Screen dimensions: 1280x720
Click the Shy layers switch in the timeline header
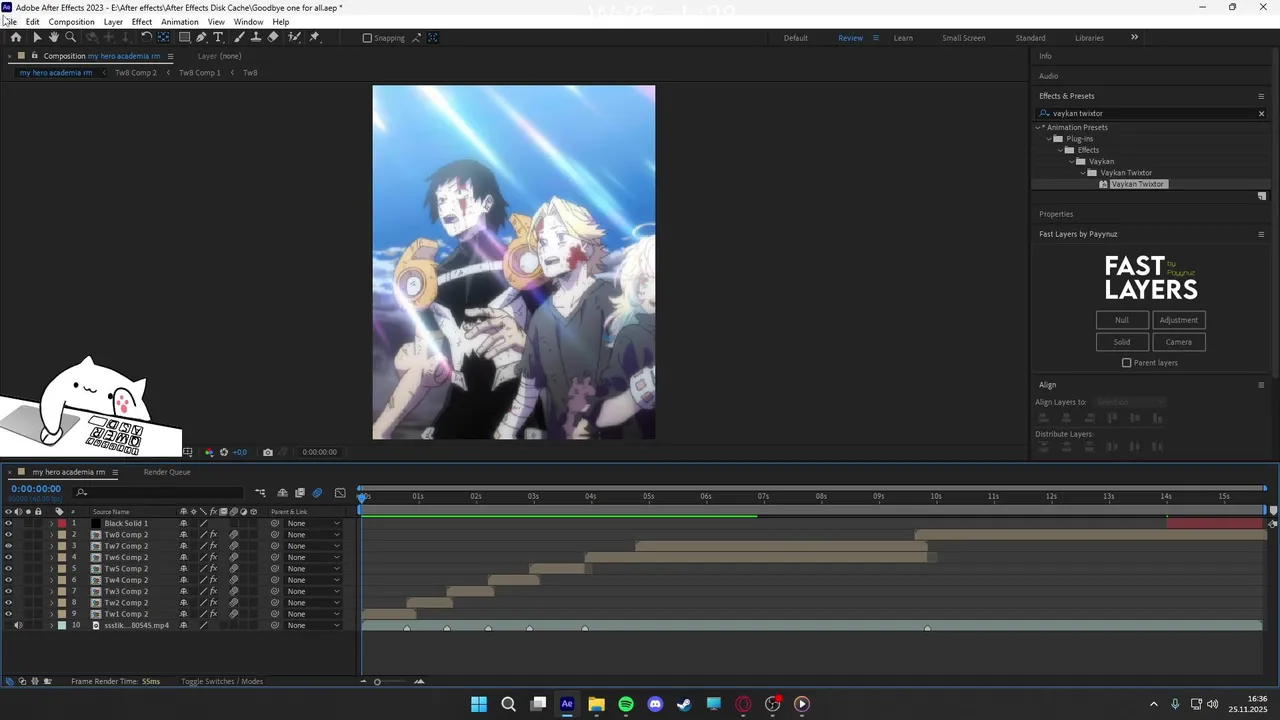pyautogui.click(x=283, y=492)
